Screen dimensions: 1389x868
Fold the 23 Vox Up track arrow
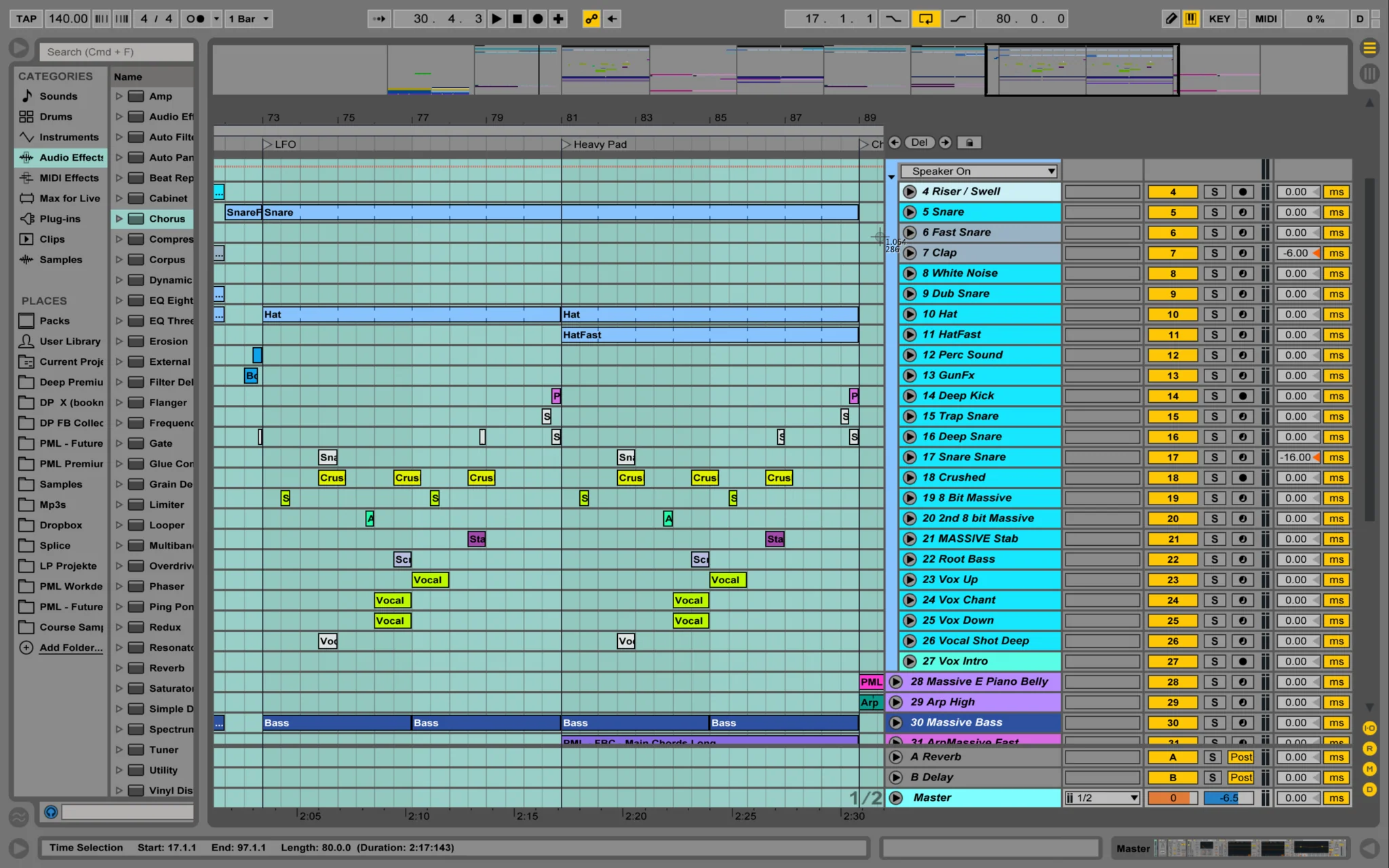pyautogui.click(x=909, y=580)
